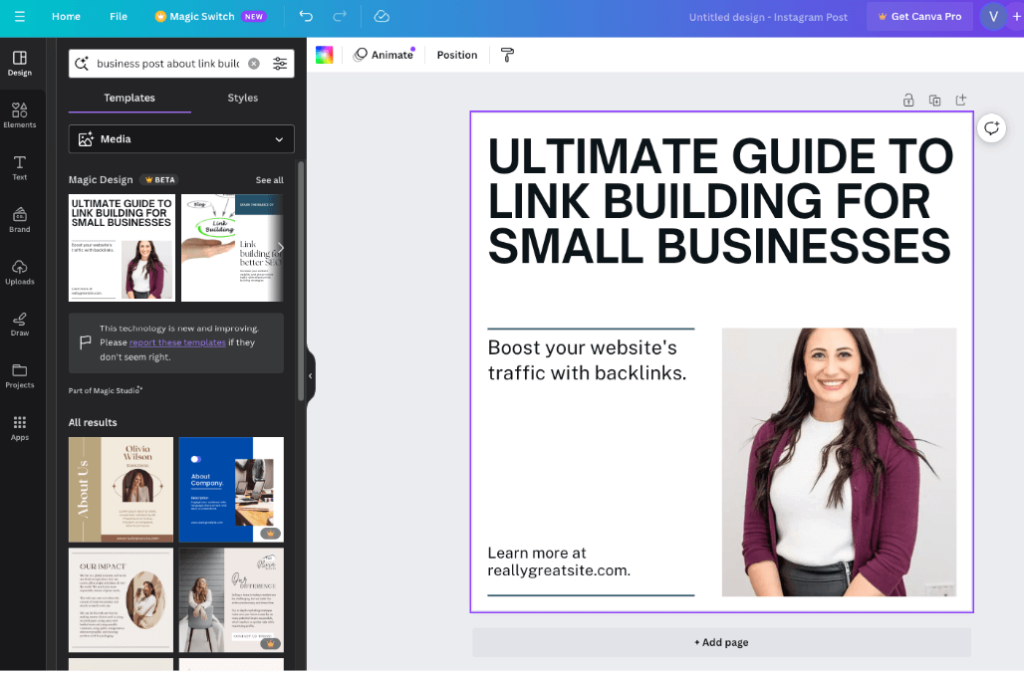Select the Draw tool
Image resolution: width=1024 pixels, height=673 pixels.
pyautogui.click(x=19, y=324)
